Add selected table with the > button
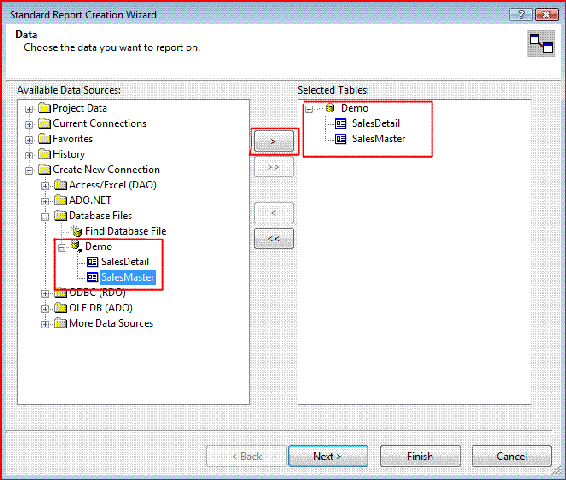 pyautogui.click(x=274, y=141)
